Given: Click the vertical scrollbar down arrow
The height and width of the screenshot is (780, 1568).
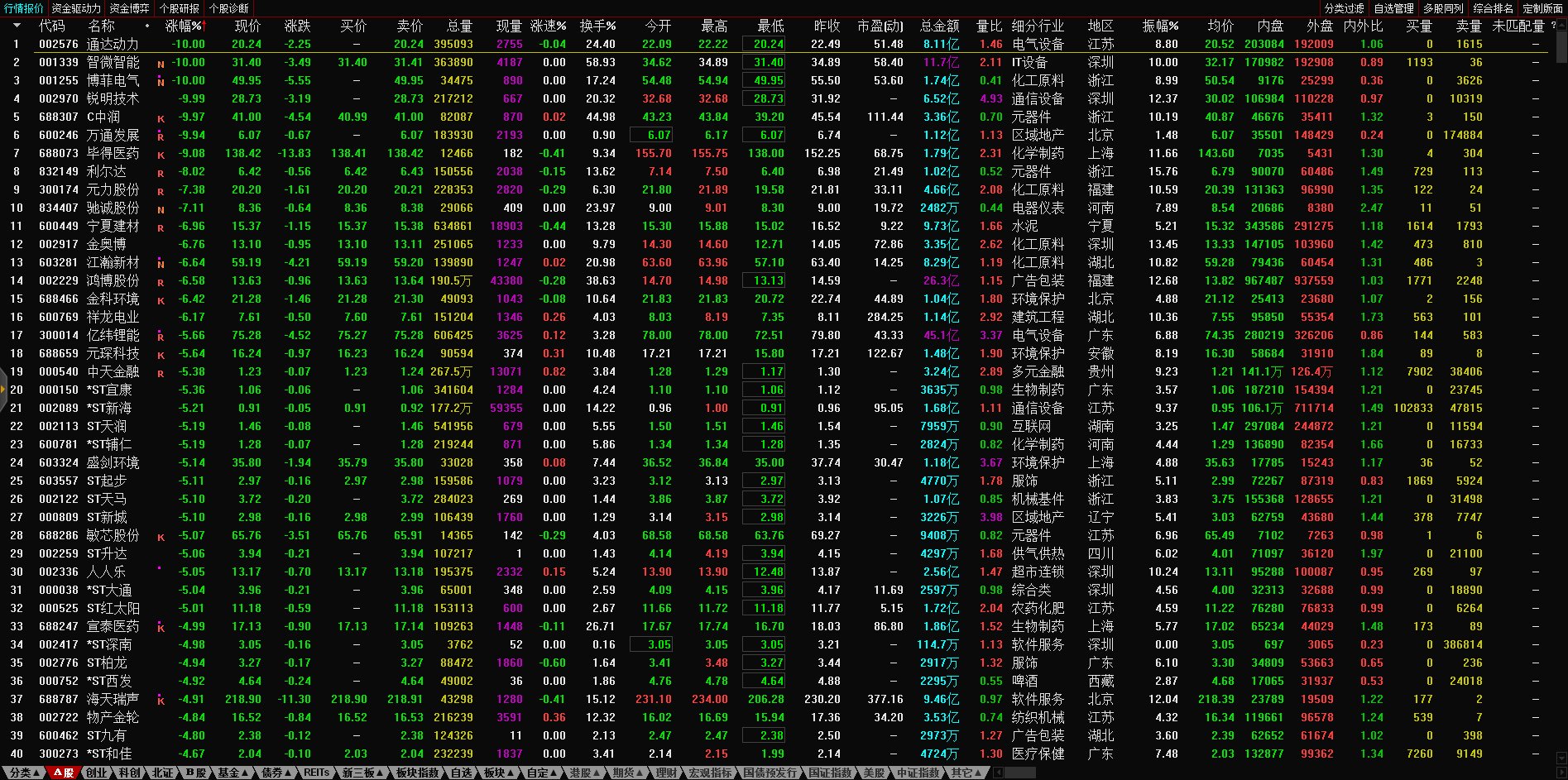Looking at the screenshot, I should (x=1561, y=758).
